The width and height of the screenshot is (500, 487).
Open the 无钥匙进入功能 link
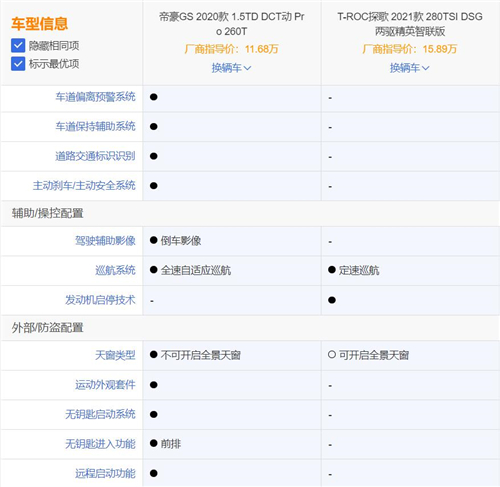pyautogui.click(x=100, y=444)
